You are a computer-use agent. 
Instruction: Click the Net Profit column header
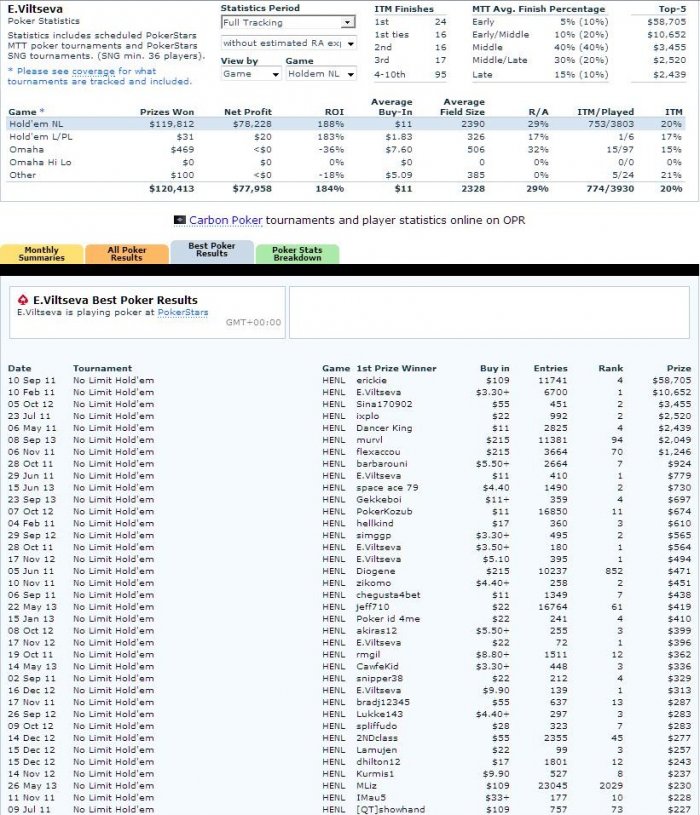[x=248, y=112]
